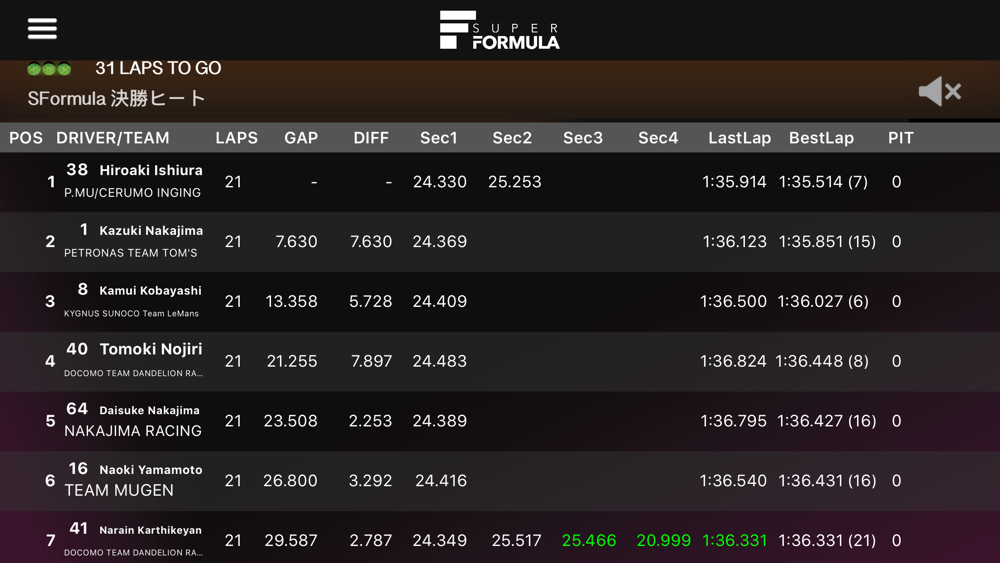Viewport: 1000px width, 563px height.
Task: Tap the 31 LAPS TO GO label
Action: coord(158,68)
